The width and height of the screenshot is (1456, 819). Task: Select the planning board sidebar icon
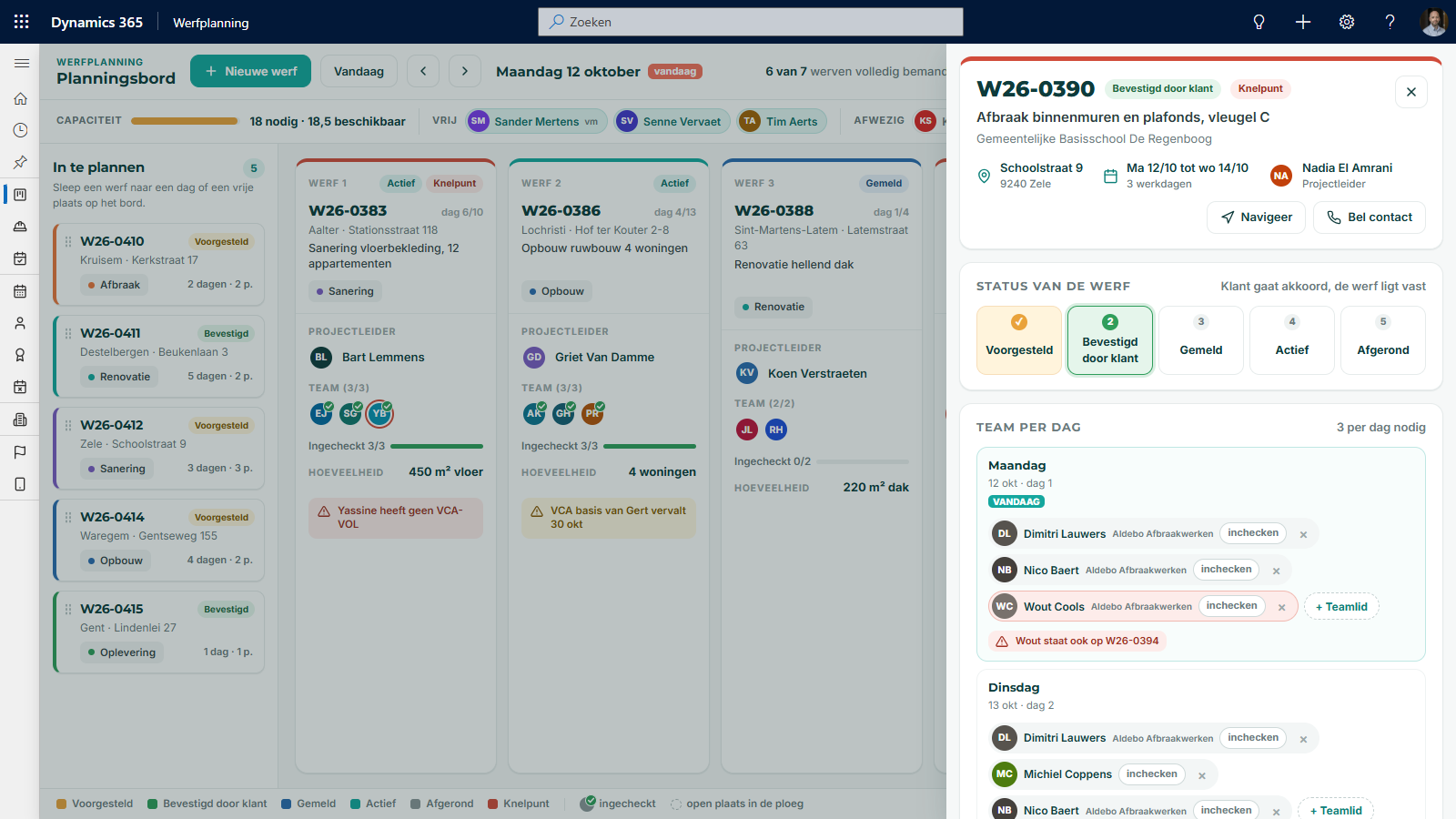coord(20,195)
